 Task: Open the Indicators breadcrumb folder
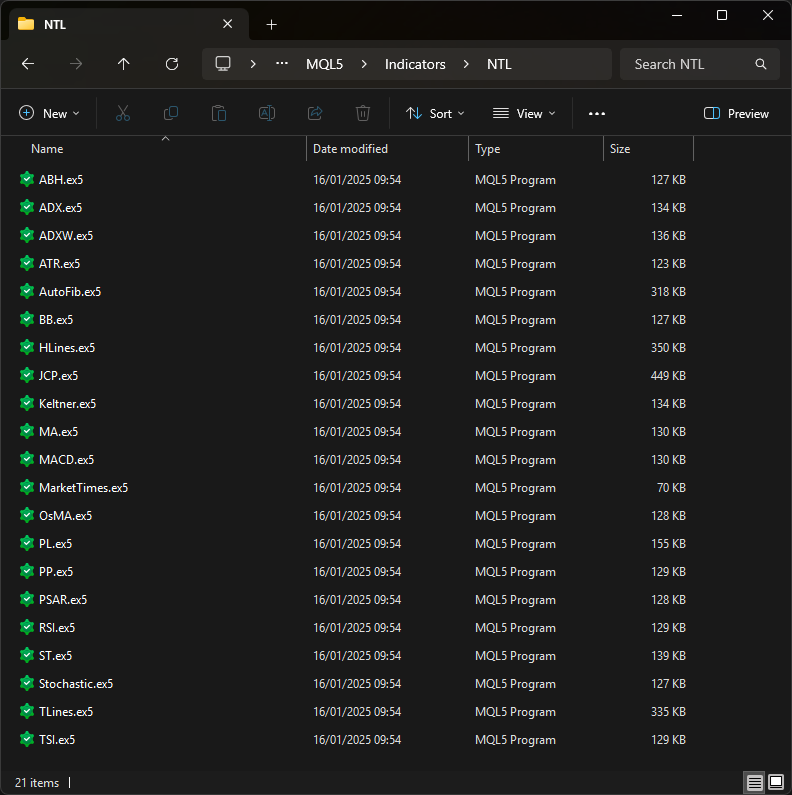tap(415, 64)
